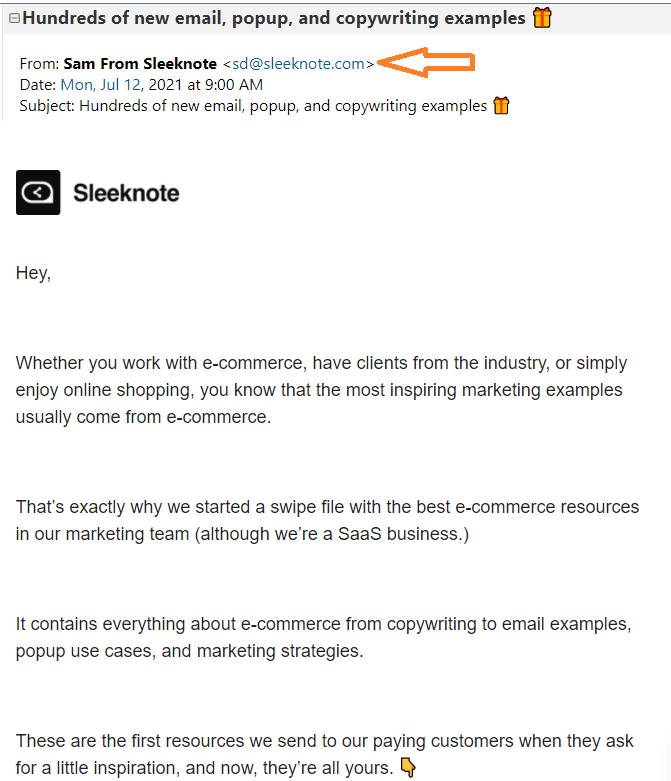Image resolution: width=671 pixels, height=781 pixels.
Task: Collapse the email header with the minus box
Action: click(x=14, y=18)
